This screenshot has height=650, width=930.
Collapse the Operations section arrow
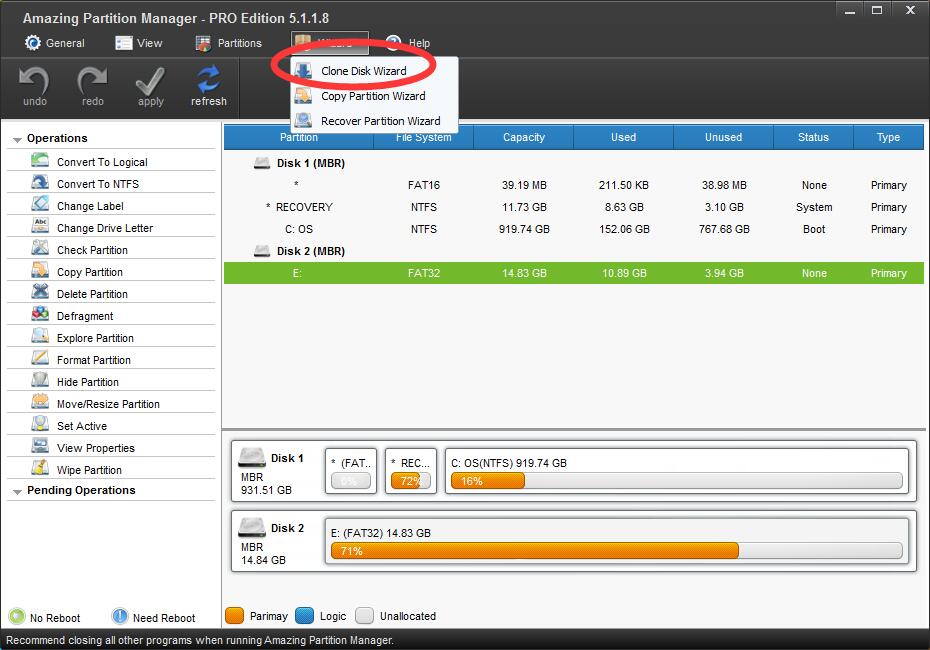(x=17, y=139)
